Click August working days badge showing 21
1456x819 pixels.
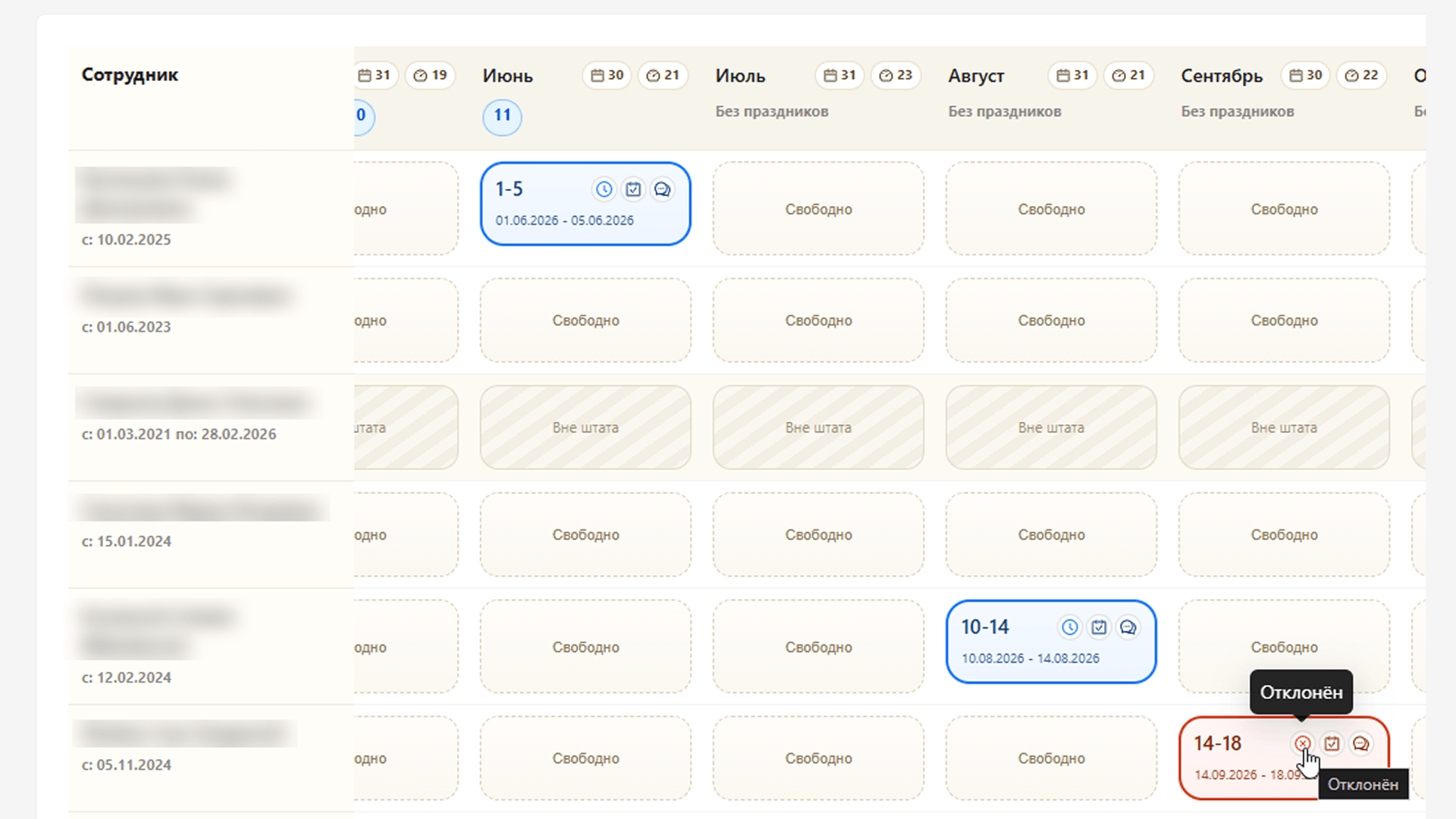pyautogui.click(x=1128, y=75)
